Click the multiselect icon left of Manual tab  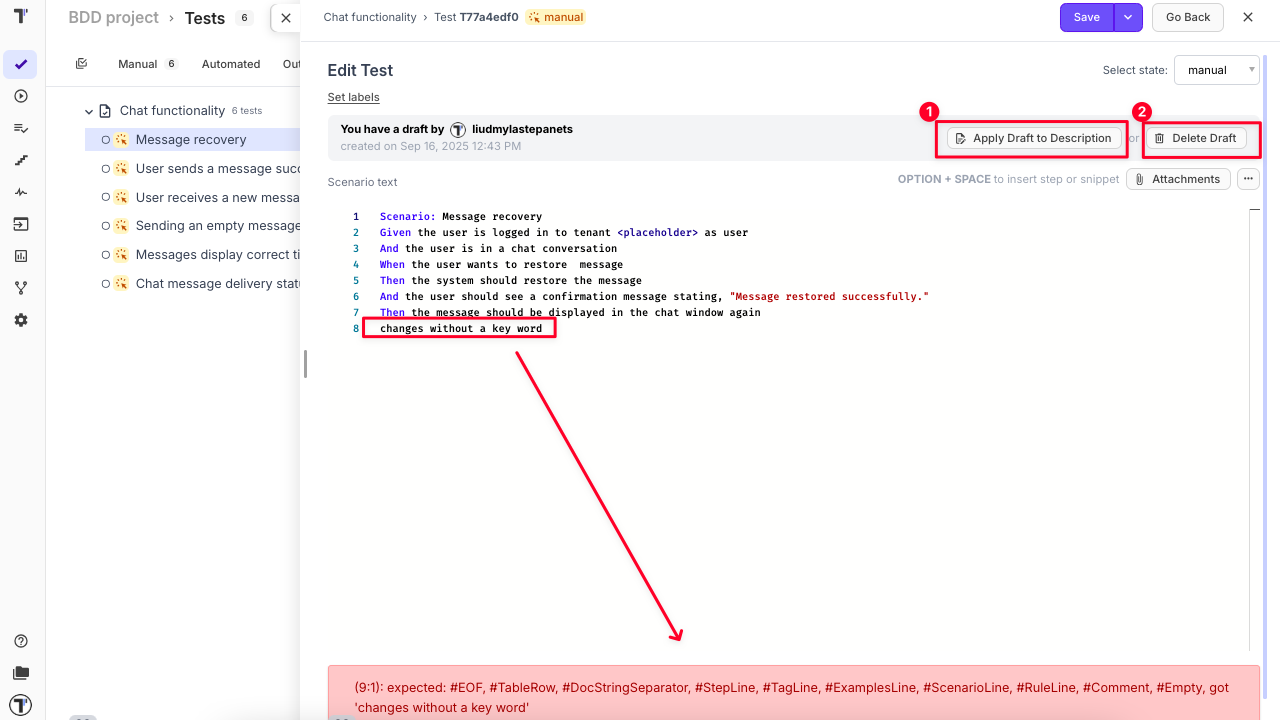(82, 64)
